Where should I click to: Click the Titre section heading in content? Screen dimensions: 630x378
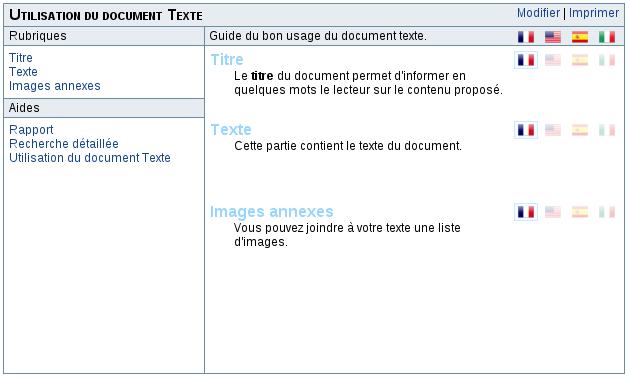coord(227,60)
